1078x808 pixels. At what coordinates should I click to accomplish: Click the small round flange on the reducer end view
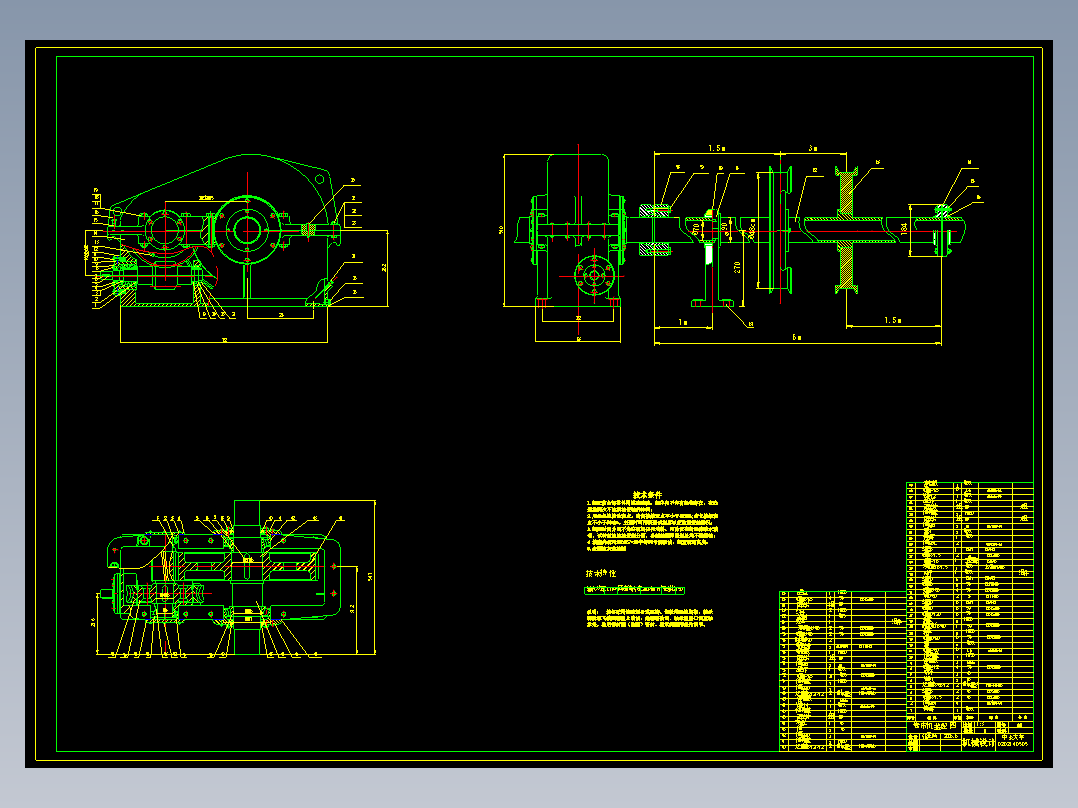tap(594, 276)
